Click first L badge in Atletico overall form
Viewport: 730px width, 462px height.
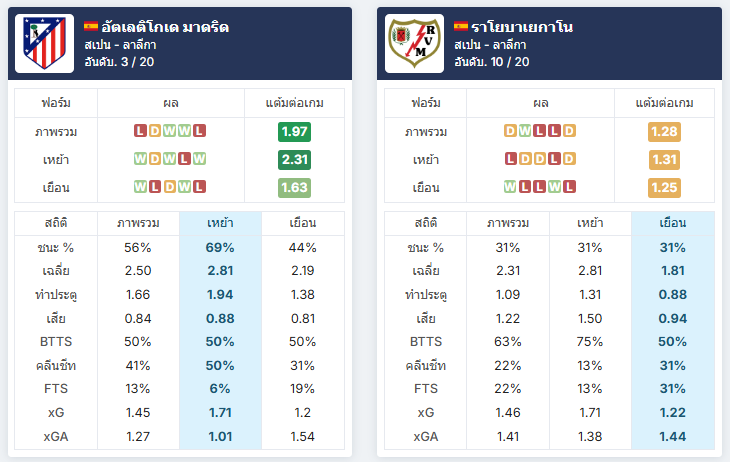(x=140, y=131)
